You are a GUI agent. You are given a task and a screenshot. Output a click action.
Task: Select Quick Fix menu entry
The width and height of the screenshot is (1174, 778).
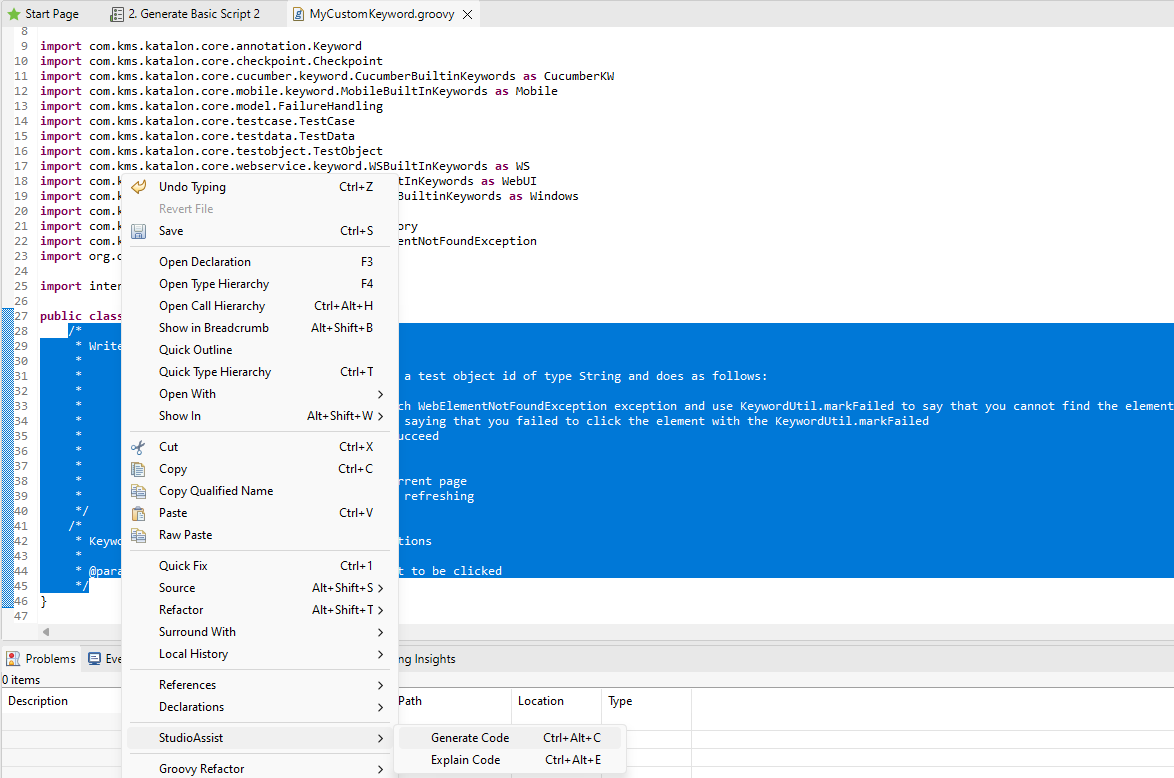click(259, 566)
